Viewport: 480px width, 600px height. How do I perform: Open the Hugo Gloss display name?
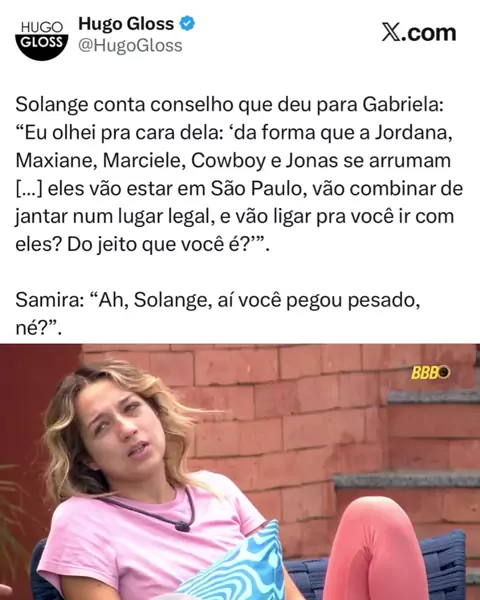126,24
